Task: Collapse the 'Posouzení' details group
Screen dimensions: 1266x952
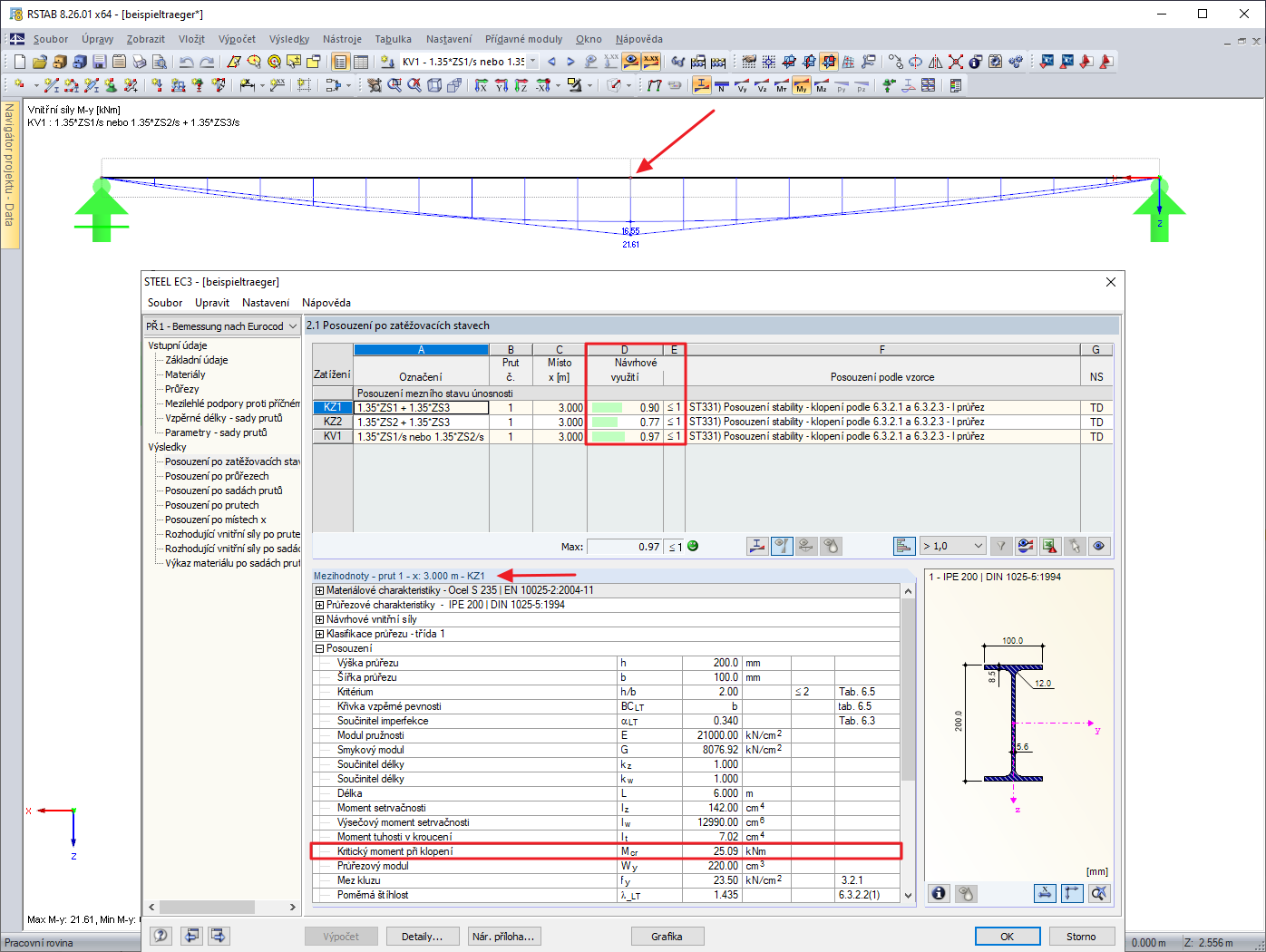Action: coord(319,648)
